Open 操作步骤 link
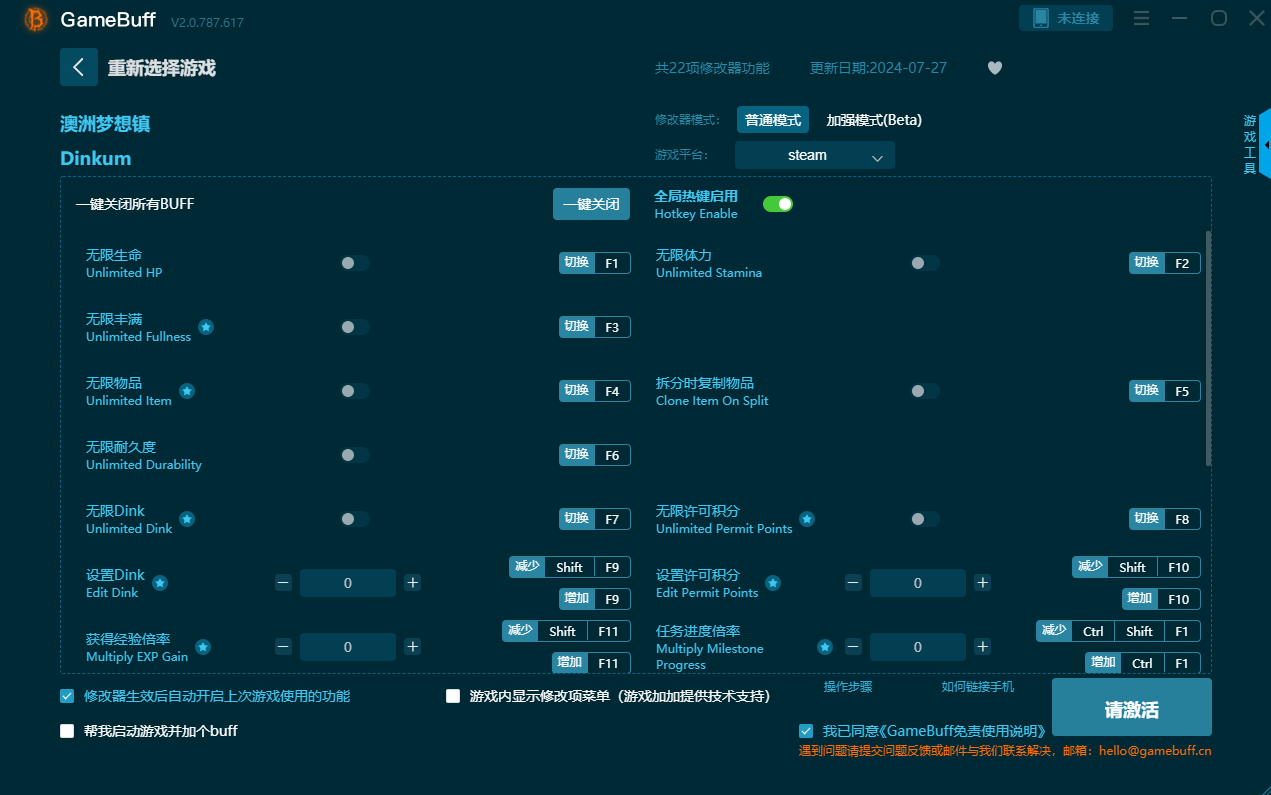Viewport: 1271px width, 795px height. click(848, 687)
